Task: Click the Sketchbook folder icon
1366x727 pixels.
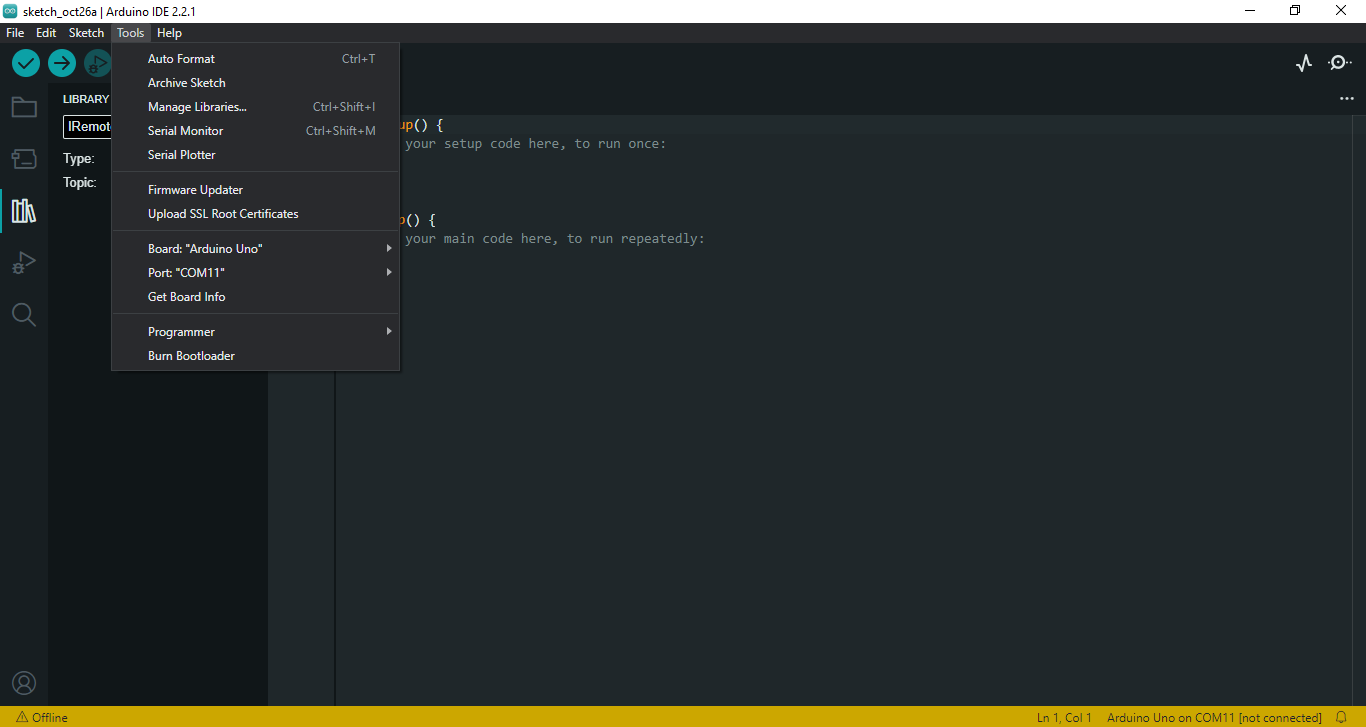Action: 24,106
